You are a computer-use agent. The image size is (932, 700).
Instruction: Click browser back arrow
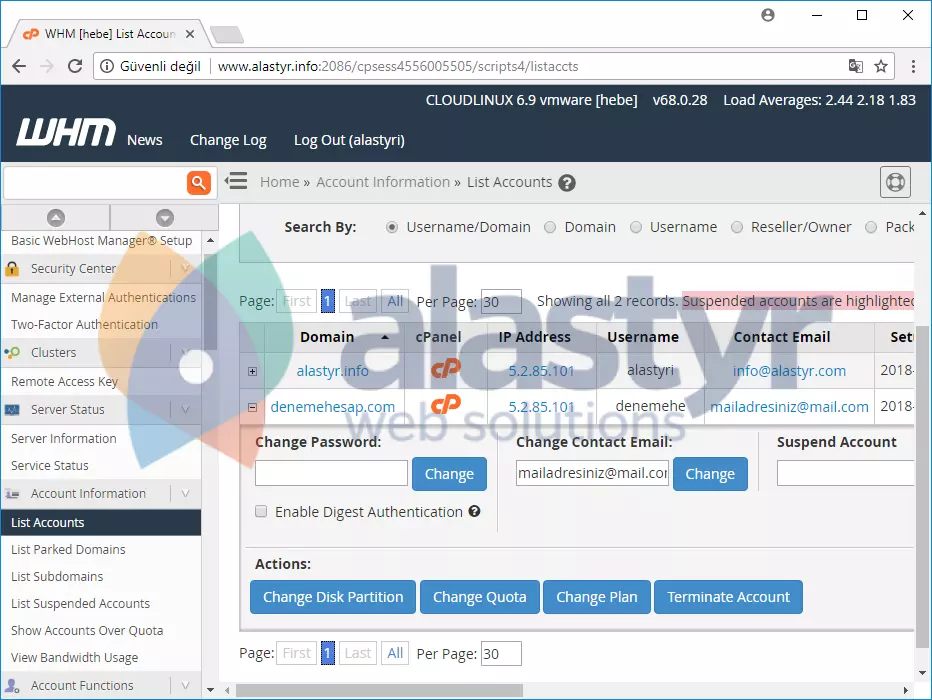(19, 66)
